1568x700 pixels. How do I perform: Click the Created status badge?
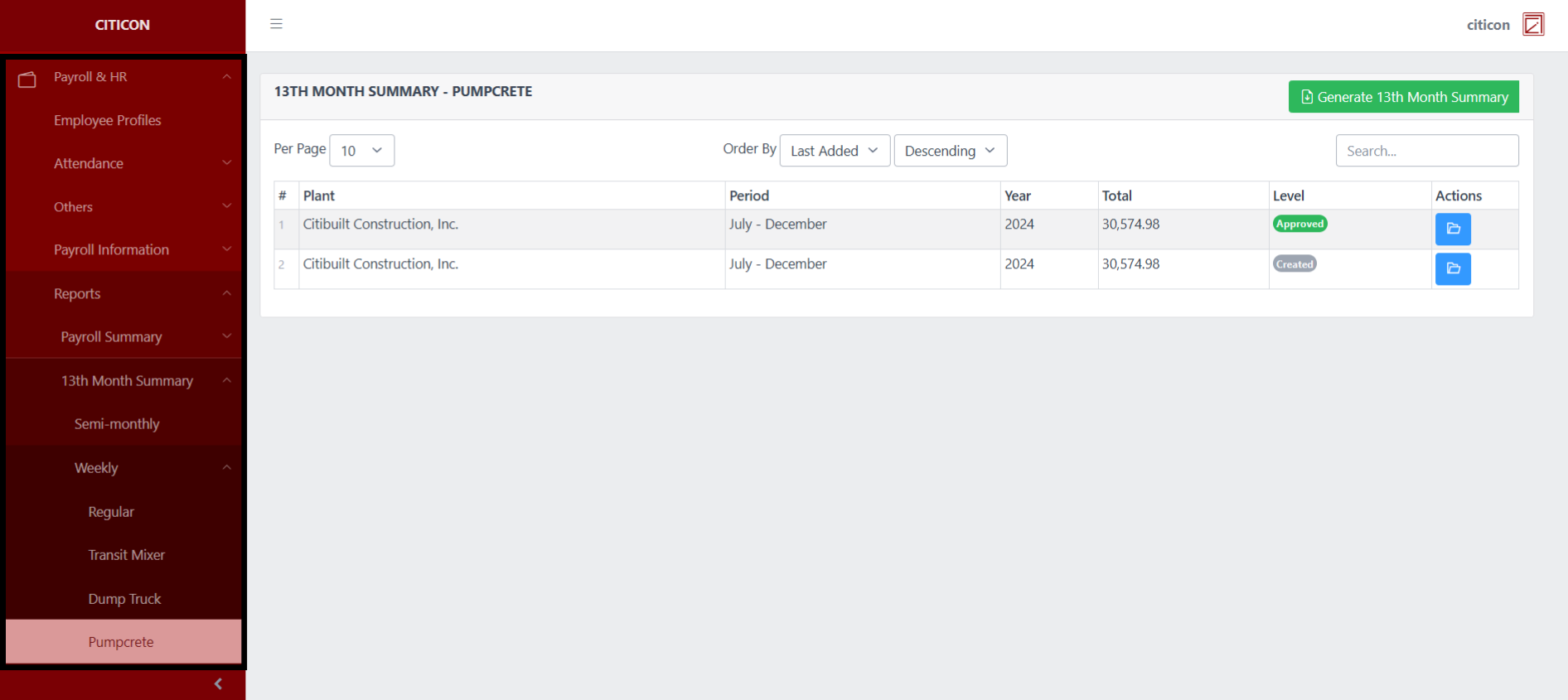[1294, 264]
